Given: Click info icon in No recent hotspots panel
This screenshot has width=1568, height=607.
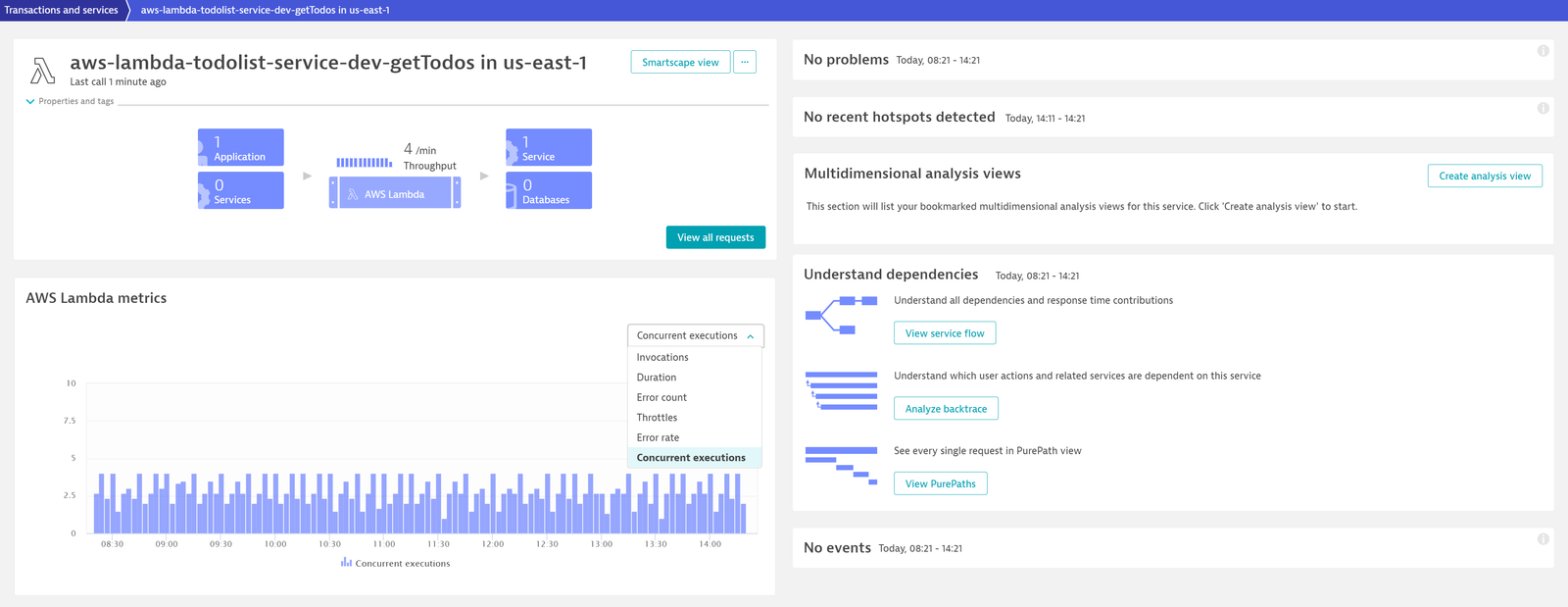Looking at the screenshot, I should point(1543,108).
